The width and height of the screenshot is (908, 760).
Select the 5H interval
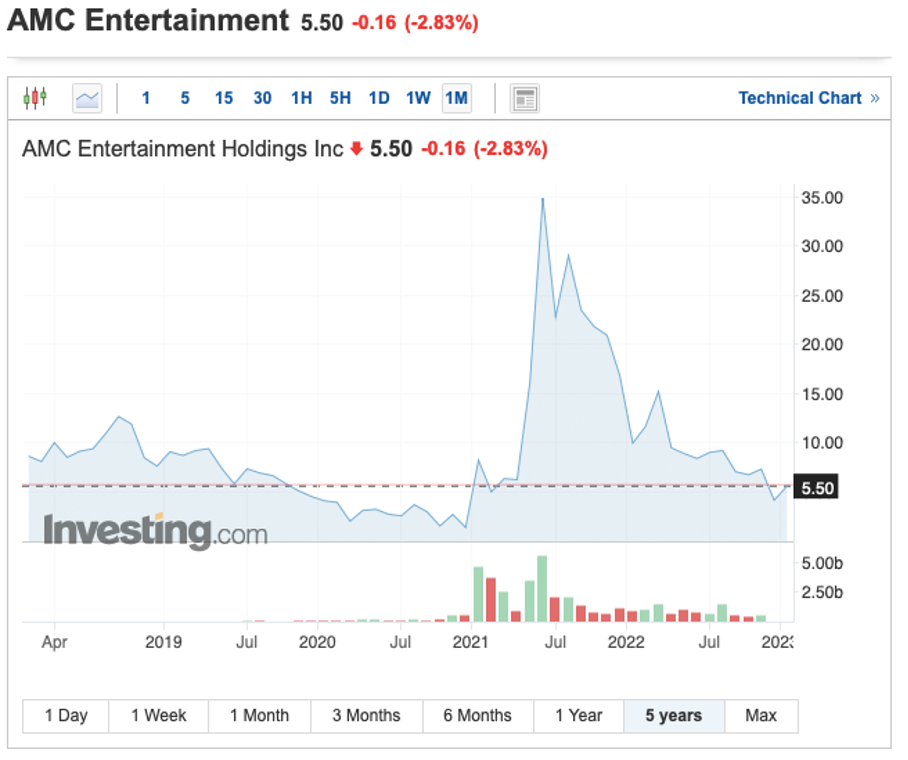click(x=340, y=98)
